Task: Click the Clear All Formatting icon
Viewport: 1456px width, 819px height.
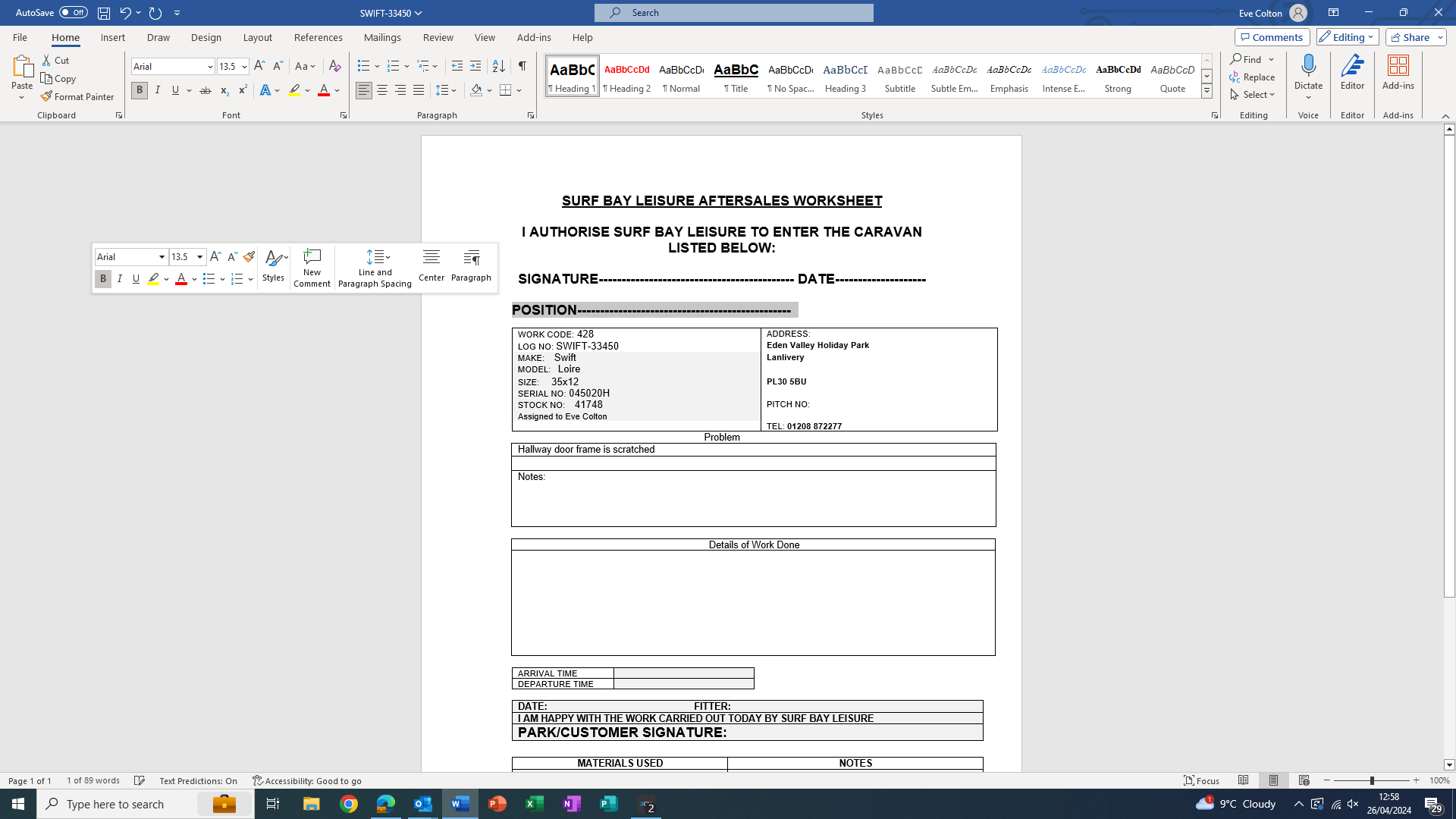Action: (x=334, y=67)
